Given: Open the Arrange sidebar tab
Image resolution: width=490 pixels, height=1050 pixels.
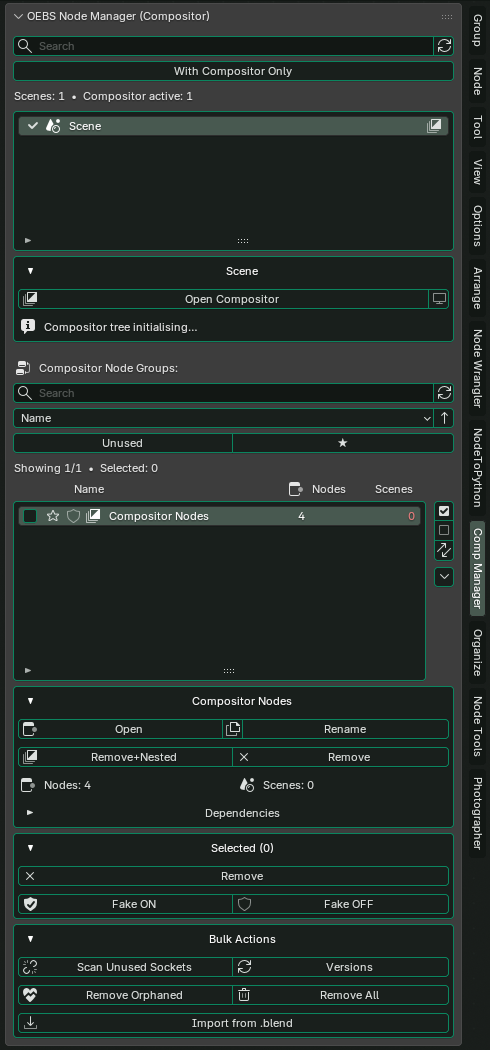Looking at the screenshot, I should (x=477, y=289).
